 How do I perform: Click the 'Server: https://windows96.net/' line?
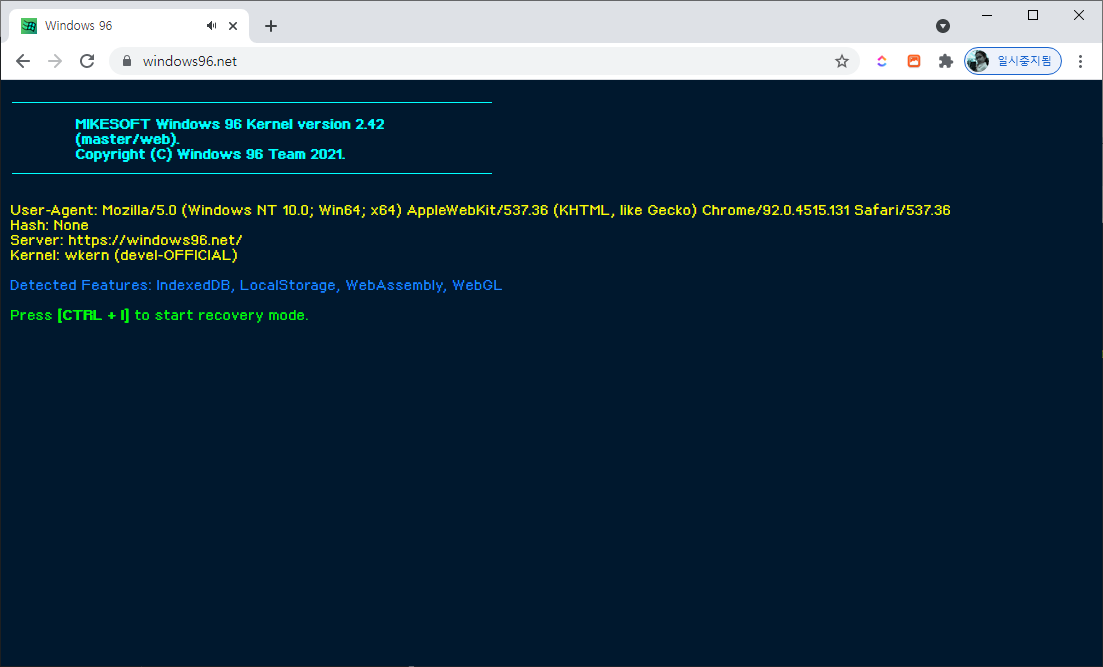click(126, 240)
